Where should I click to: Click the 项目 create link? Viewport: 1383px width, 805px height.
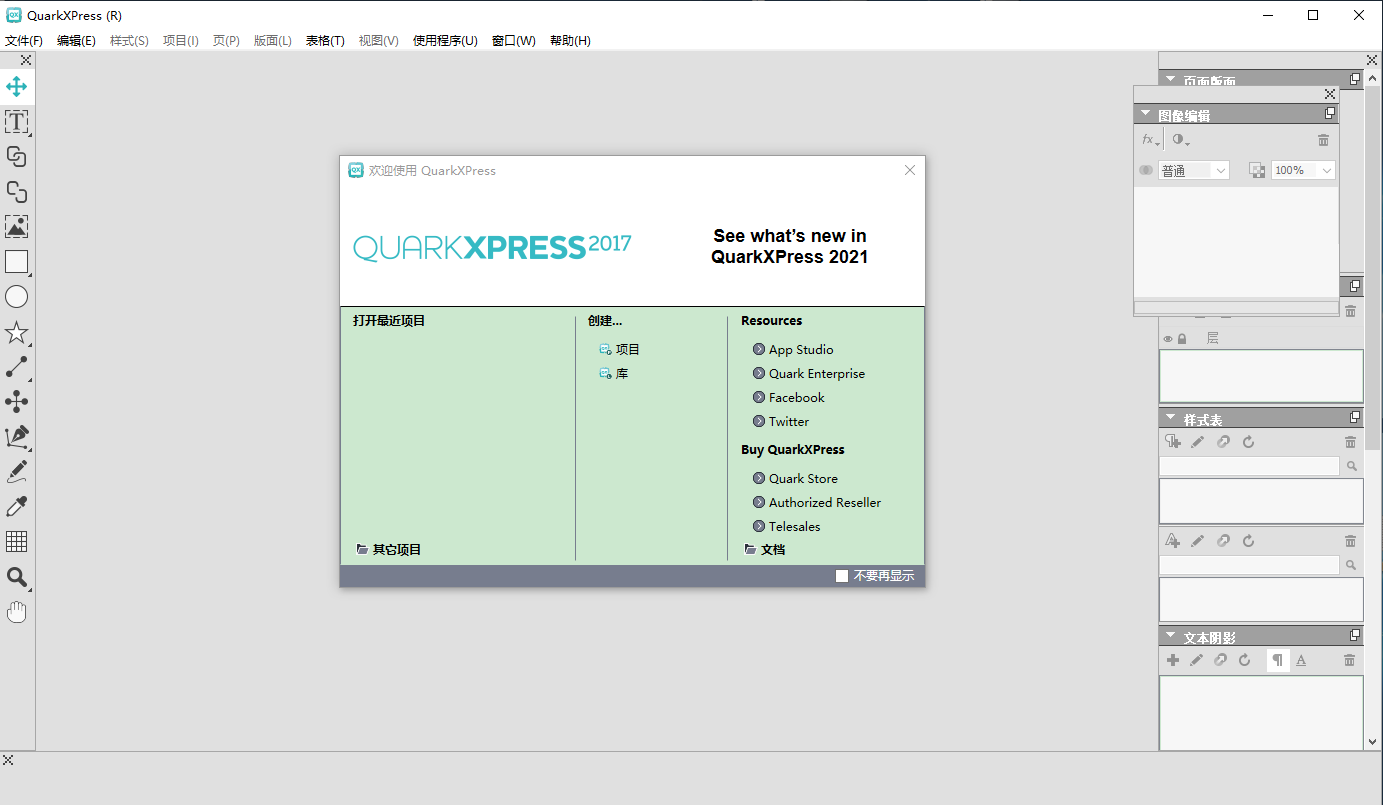click(627, 350)
